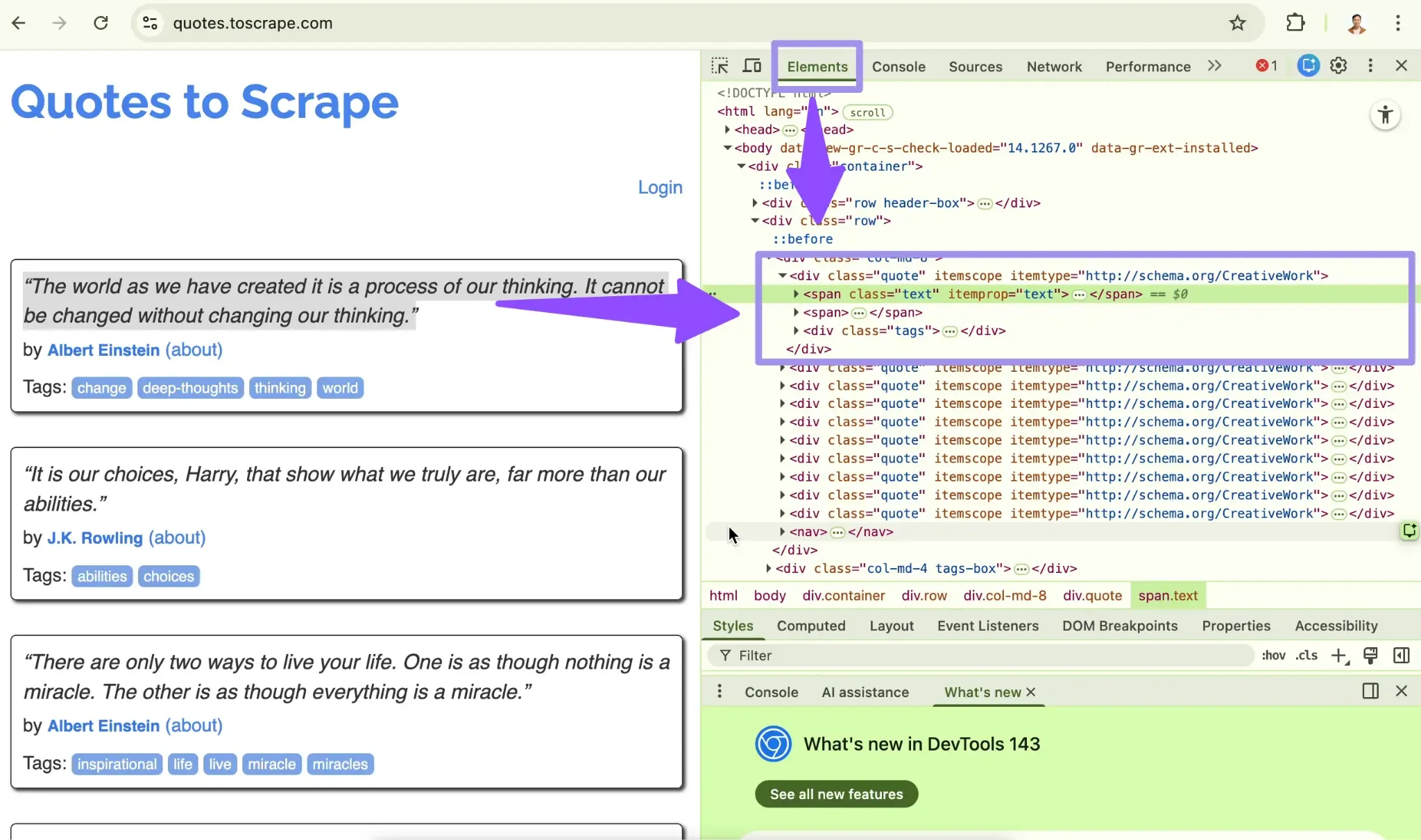Reload the page
The height and width of the screenshot is (840, 1421).
click(x=101, y=22)
